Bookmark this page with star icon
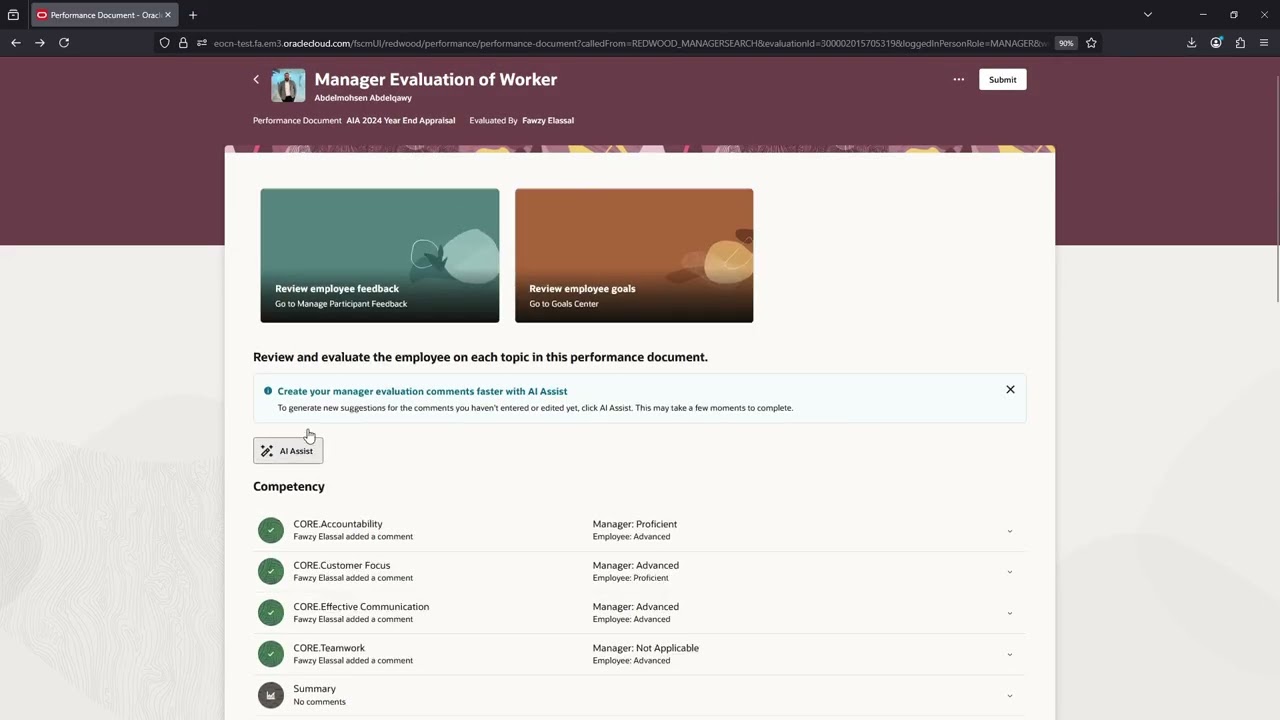The height and width of the screenshot is (720, 1280). tap(1091, 43)
